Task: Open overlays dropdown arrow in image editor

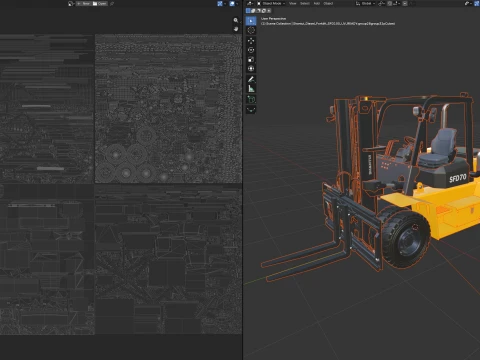Action: coord(237,4)
